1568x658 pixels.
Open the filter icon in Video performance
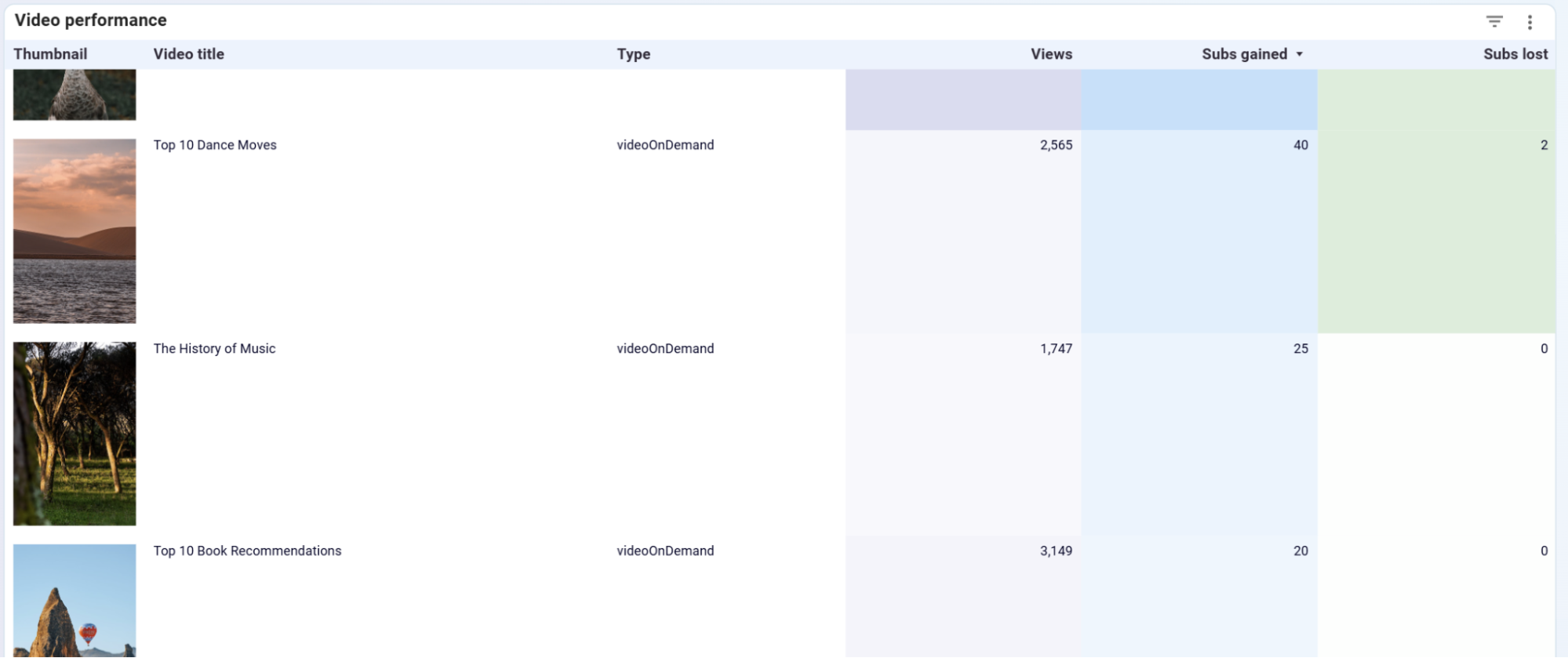click(x=1494, y=22)
